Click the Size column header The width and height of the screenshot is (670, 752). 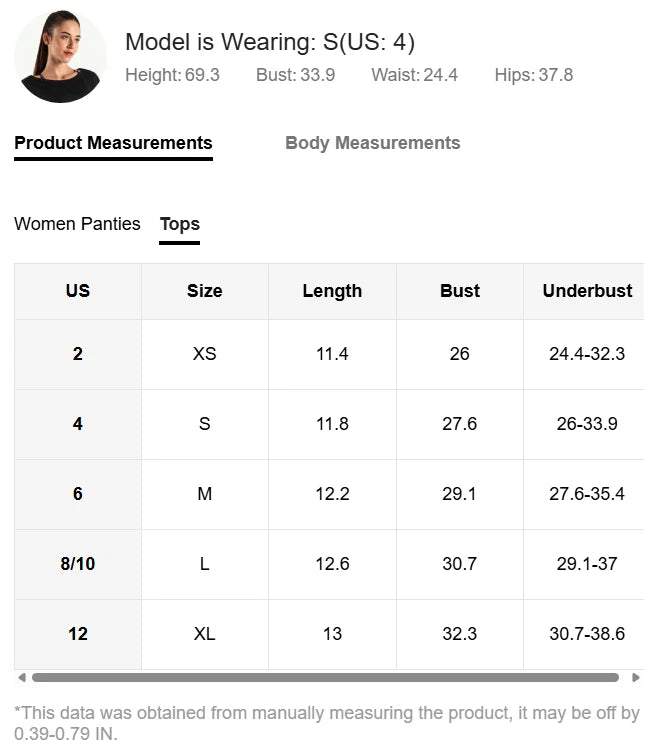point(205,291)
